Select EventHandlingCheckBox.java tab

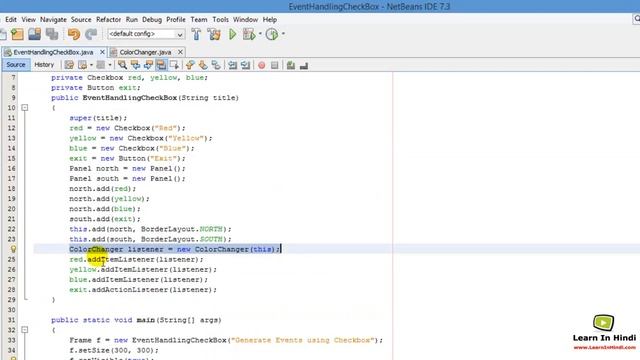tap(53, 52)
